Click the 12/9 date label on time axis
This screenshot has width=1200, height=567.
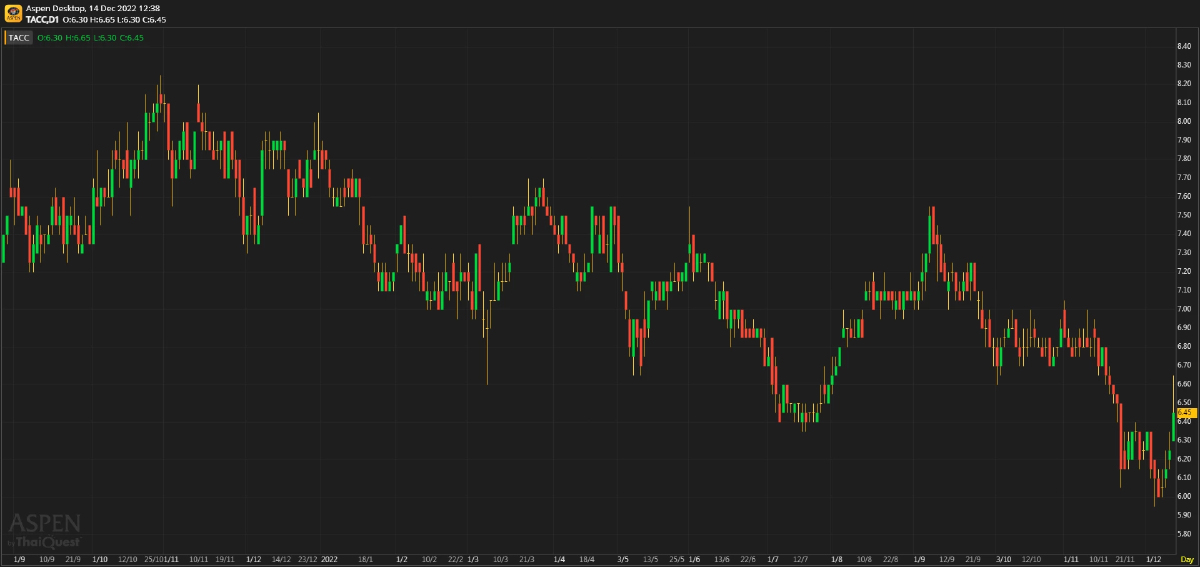[947, 559]
